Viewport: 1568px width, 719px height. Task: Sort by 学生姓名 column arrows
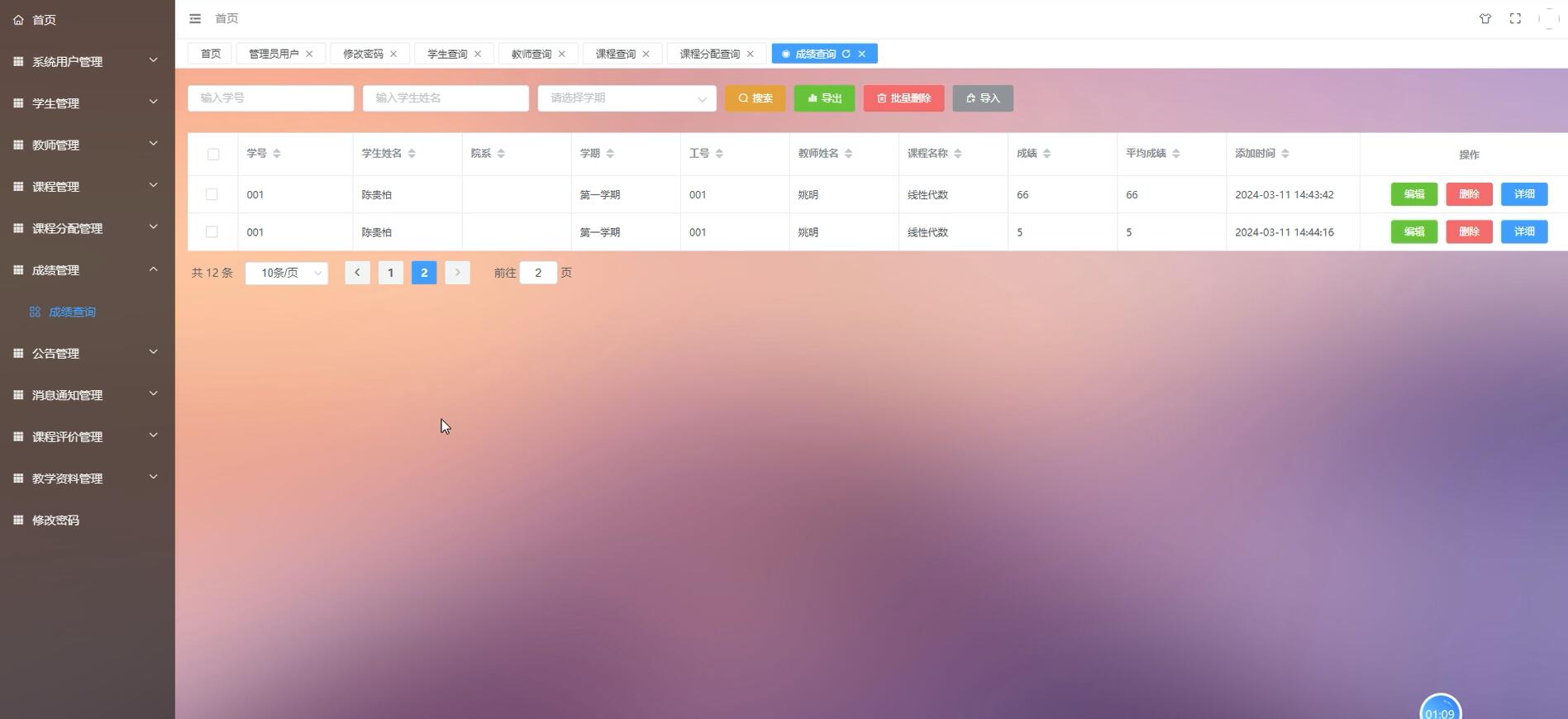click(412, 154)
